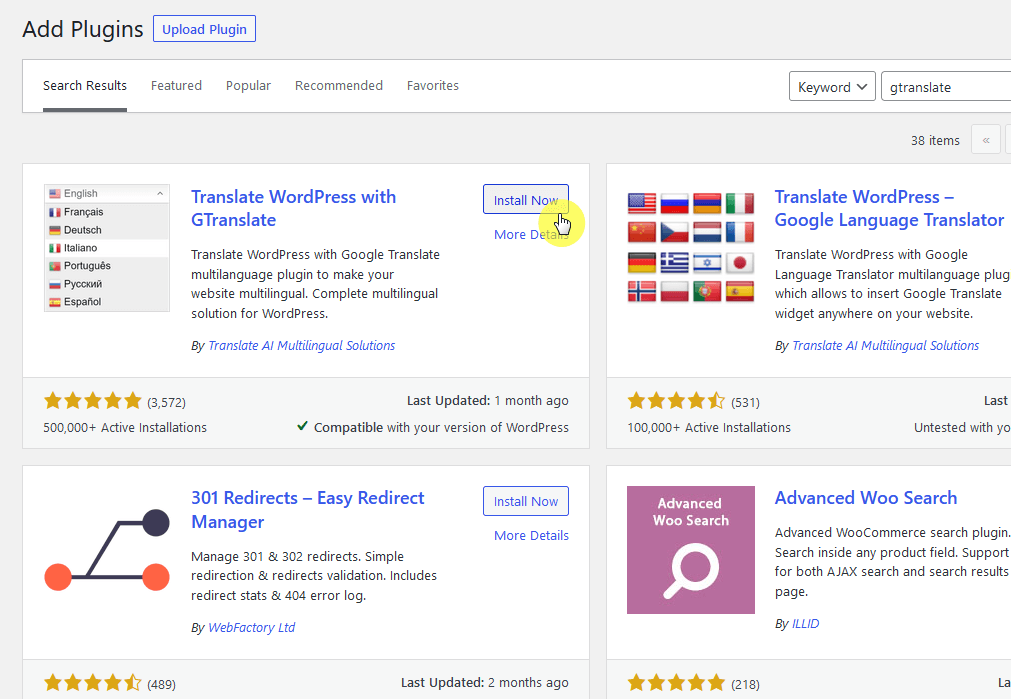This screenshot has height=699, width=1011.
Task: Click the search field containing gtranslate
Action: pos(945,86)
